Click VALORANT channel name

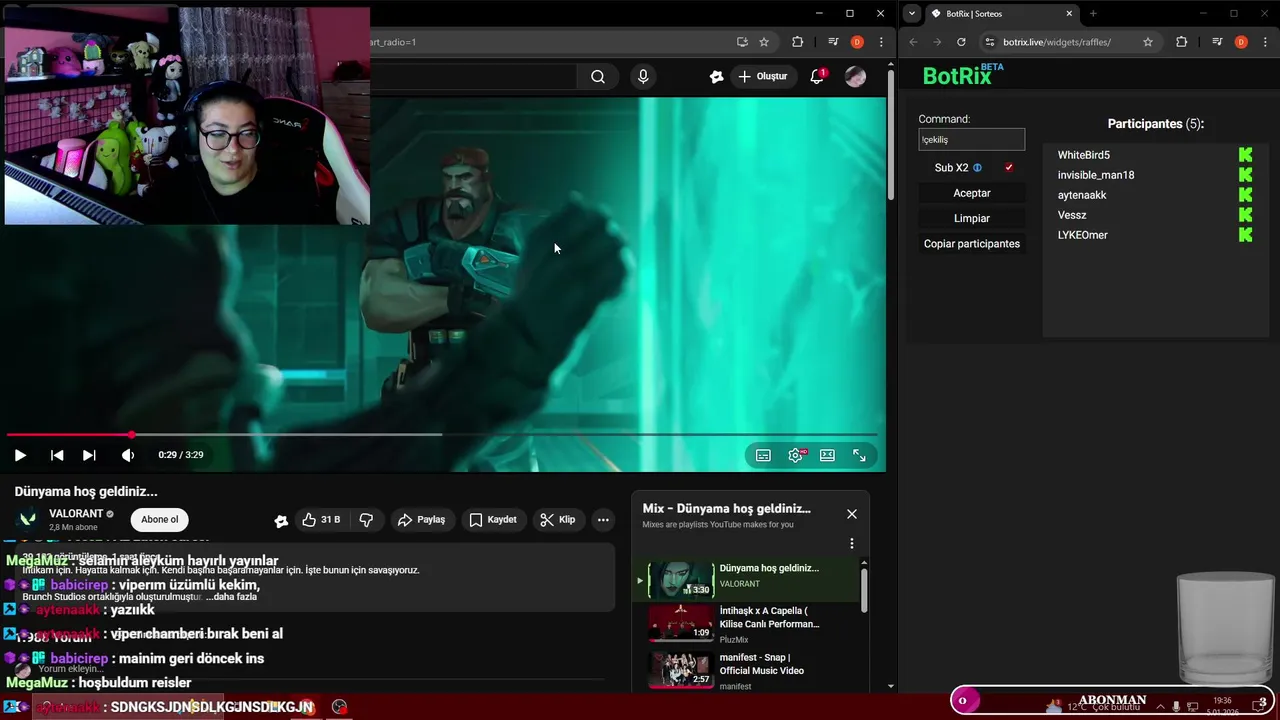click(76, 514)
